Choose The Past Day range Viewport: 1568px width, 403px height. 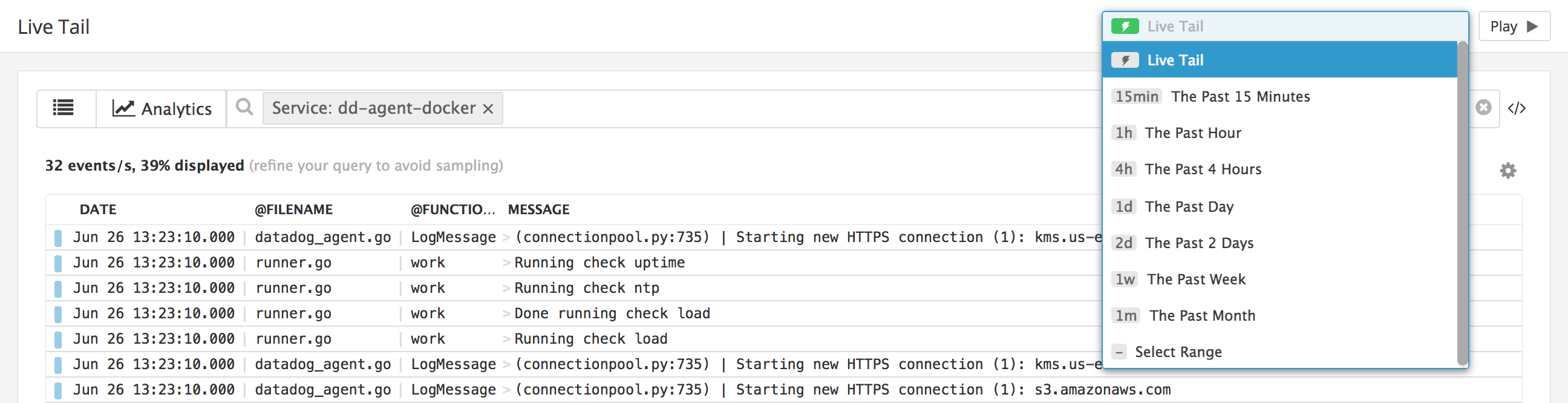1189,206
